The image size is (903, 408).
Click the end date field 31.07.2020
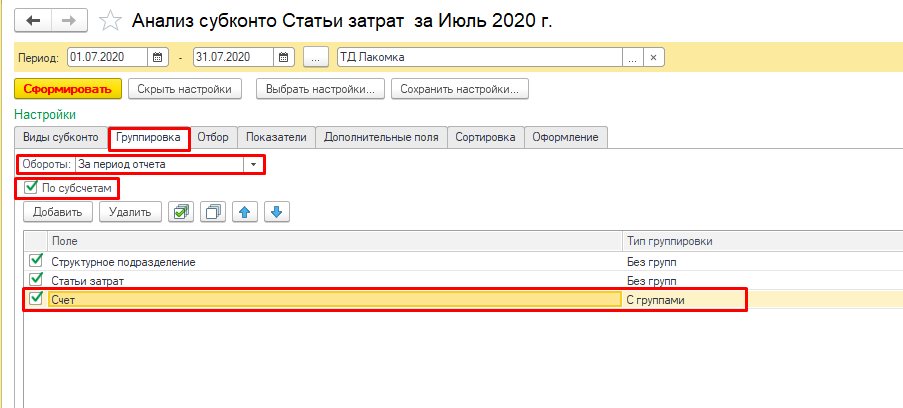click(233, 57)
